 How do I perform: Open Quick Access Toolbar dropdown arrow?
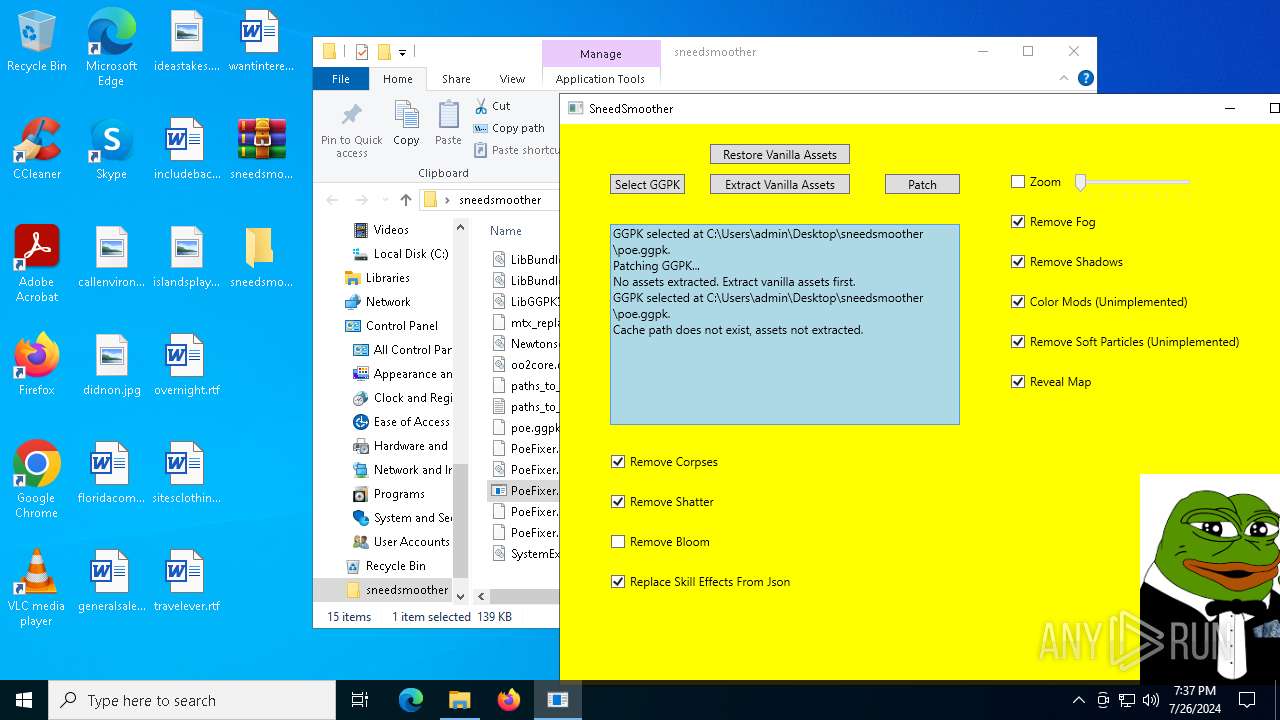[x=402, y=52]
